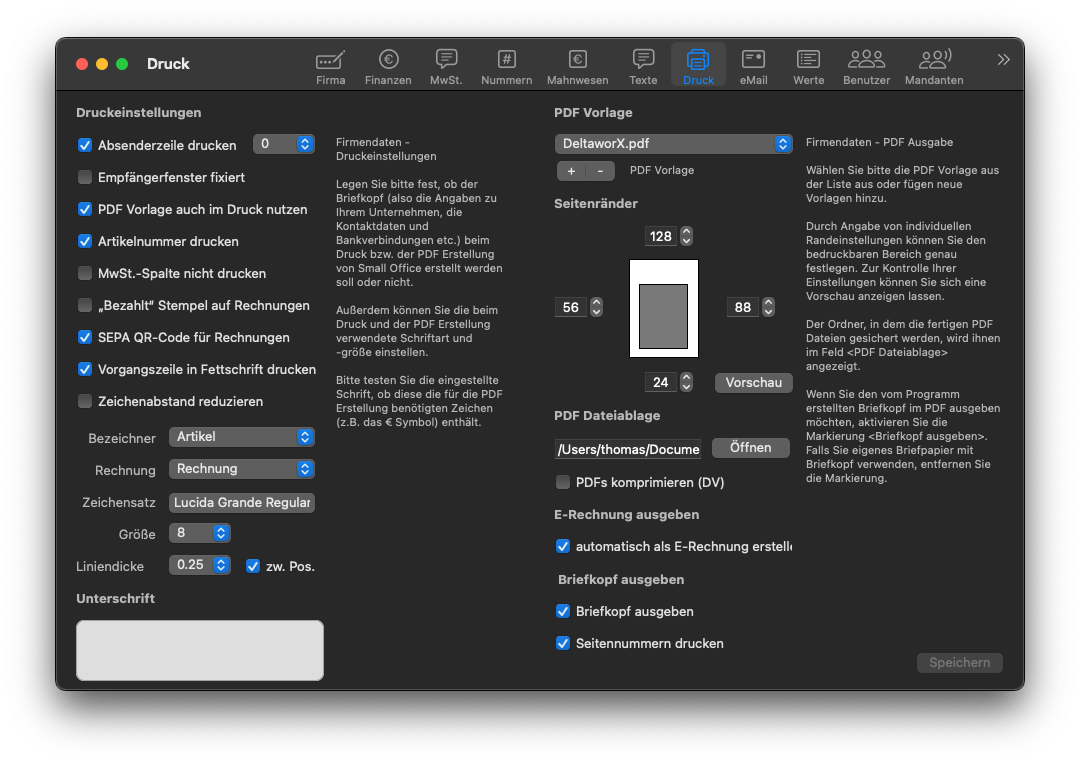The height and width of the screenshot is (764, 1080).
Task: Enable Empfängerfenster fixiert checkbox
Action: 85,177
